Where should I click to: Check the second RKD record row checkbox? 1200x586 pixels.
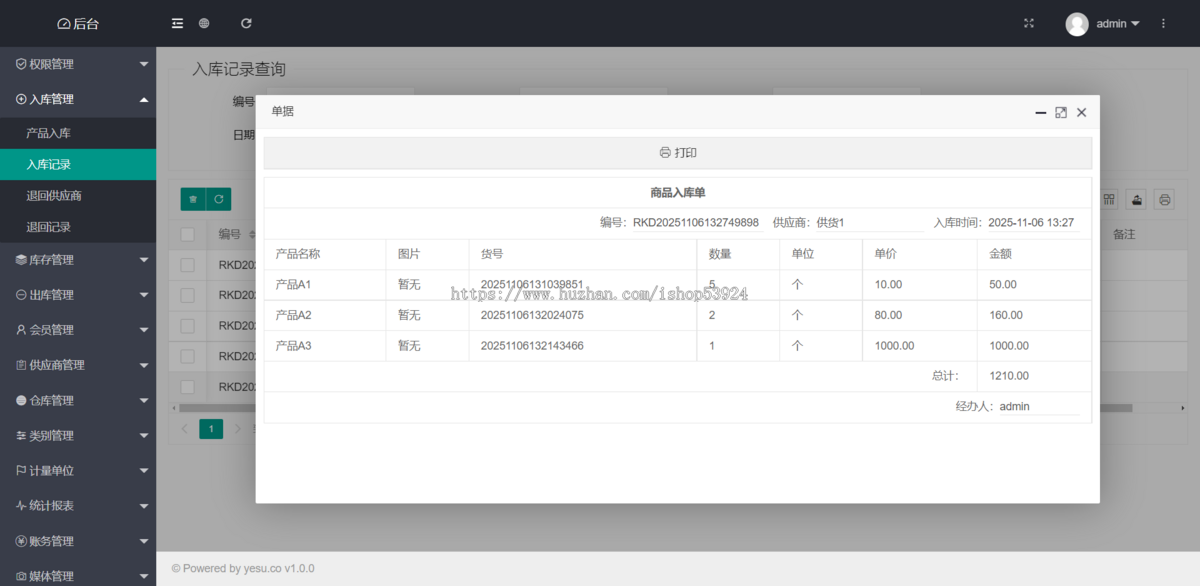(186, 295)
